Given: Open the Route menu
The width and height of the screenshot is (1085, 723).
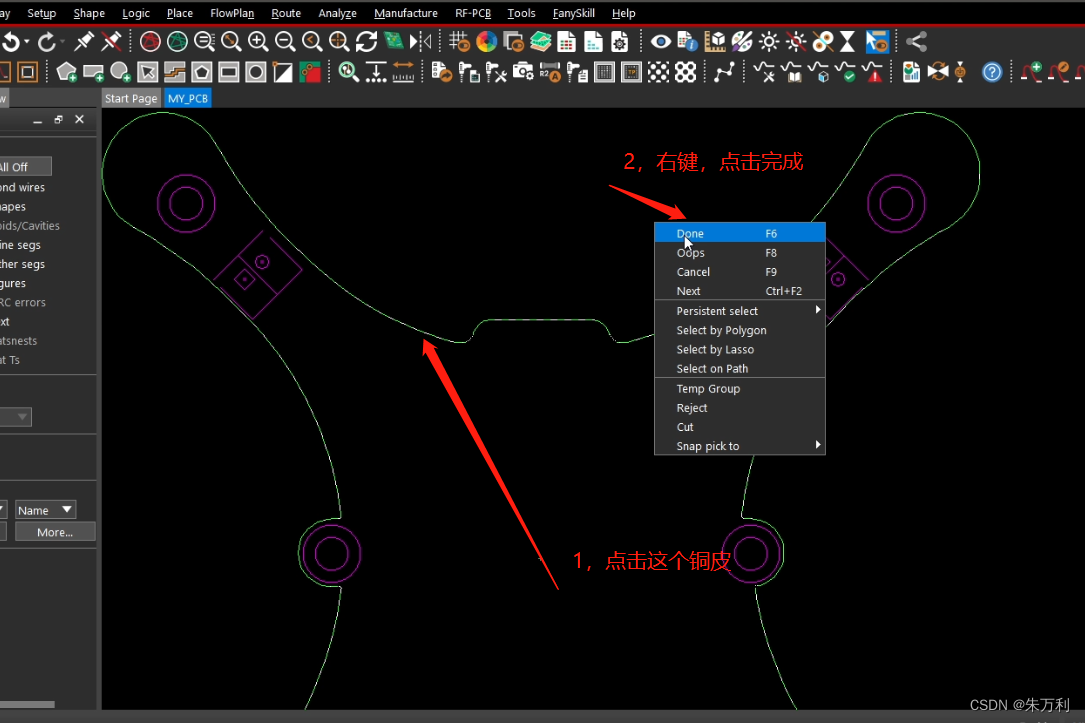Looking at the screenshot, I should point(286,13).
